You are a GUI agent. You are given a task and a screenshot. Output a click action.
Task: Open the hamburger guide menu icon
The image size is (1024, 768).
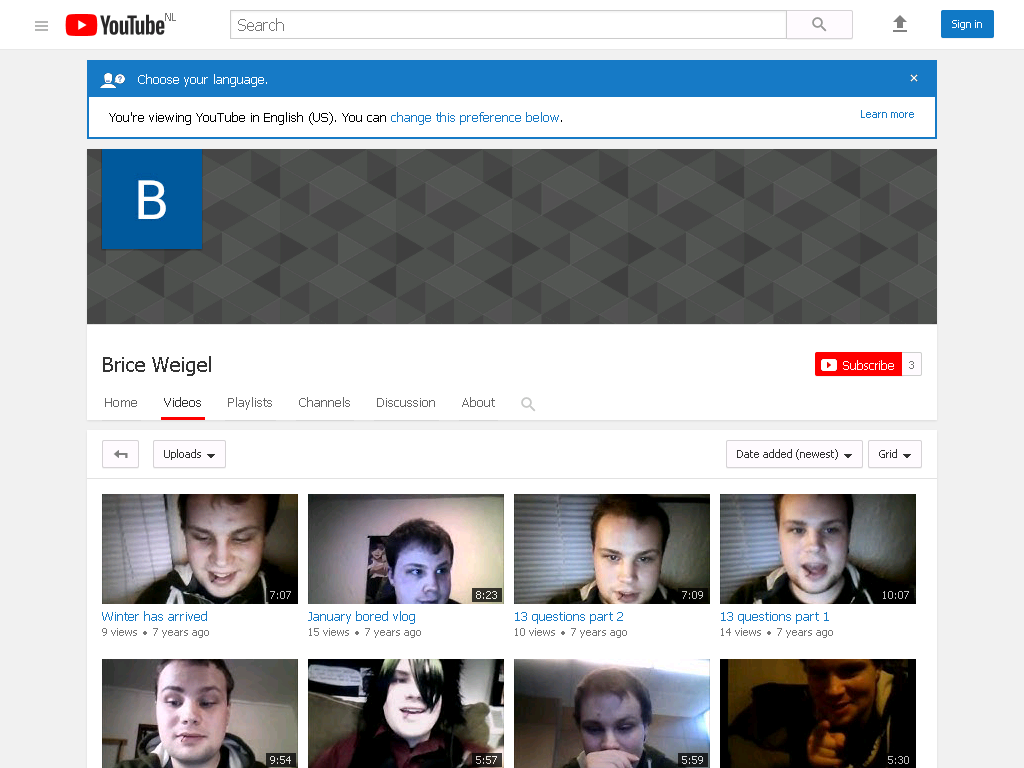click(x=41, y=26)
